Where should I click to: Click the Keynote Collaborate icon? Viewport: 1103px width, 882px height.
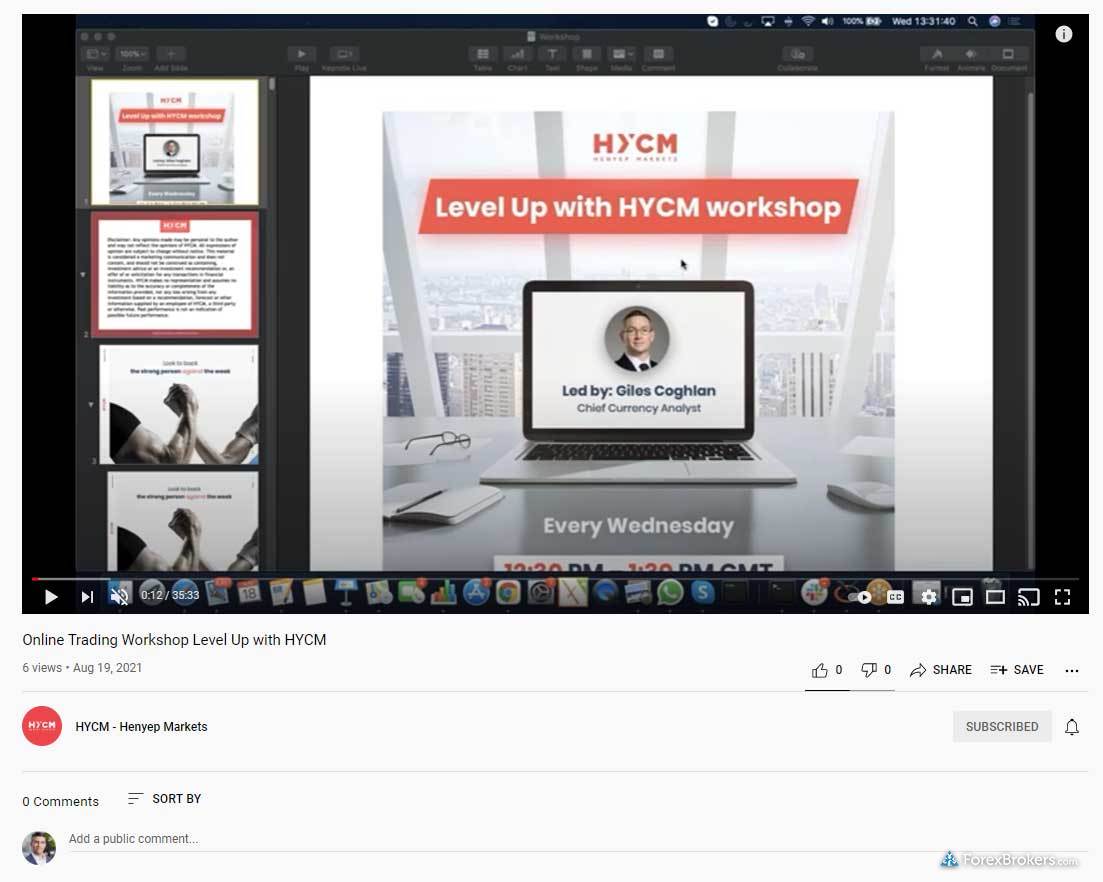[x=797, y=54]
